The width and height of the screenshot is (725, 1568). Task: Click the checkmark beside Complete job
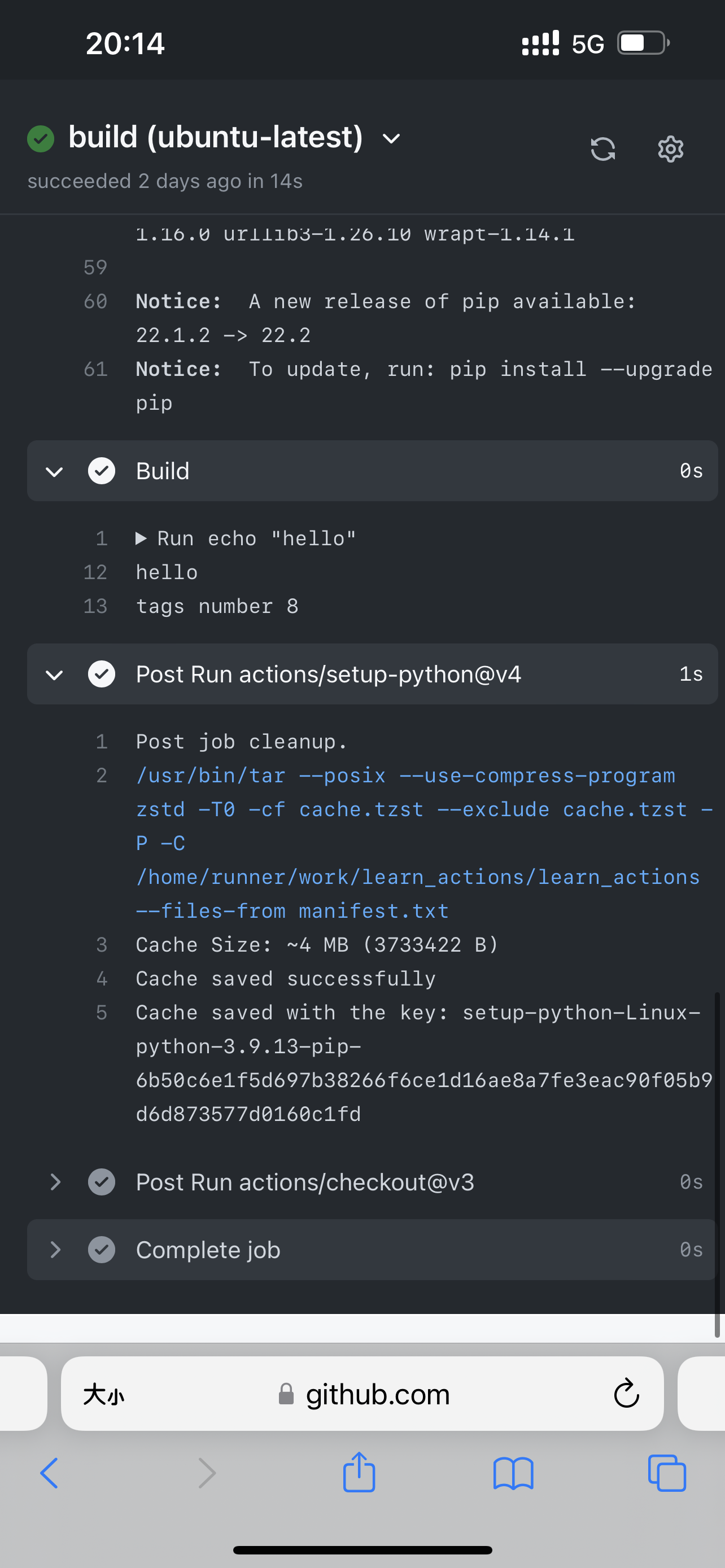click(x=102, y=1250)
